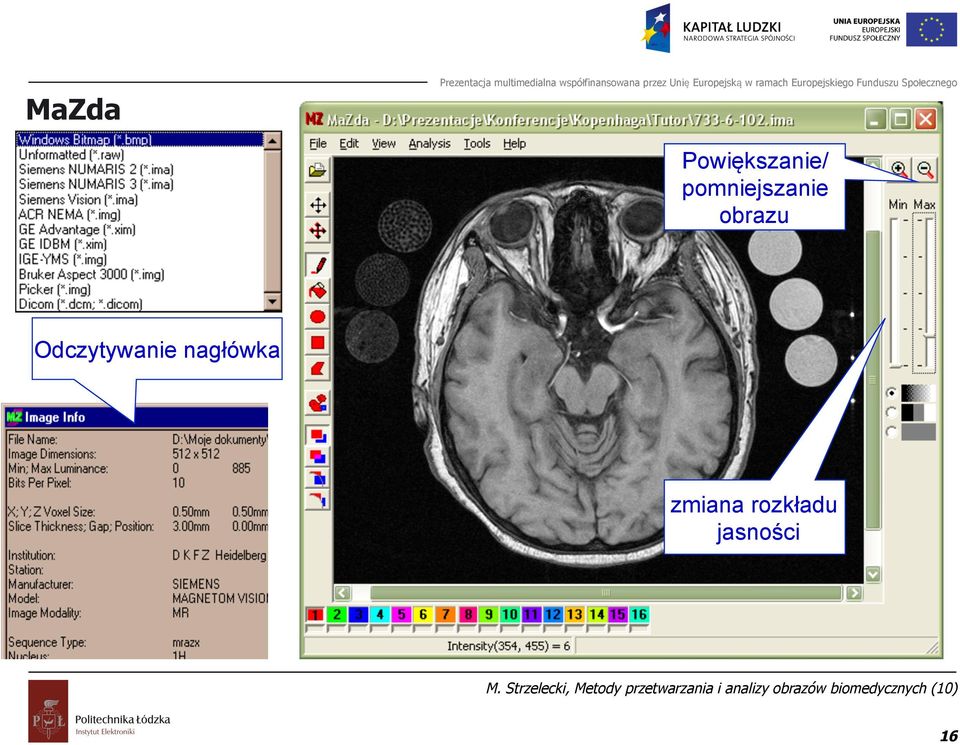Screen dimensions: 960x745
Task: Choose Unformatted (*.raw) format
Action: [x=140, y=154]
